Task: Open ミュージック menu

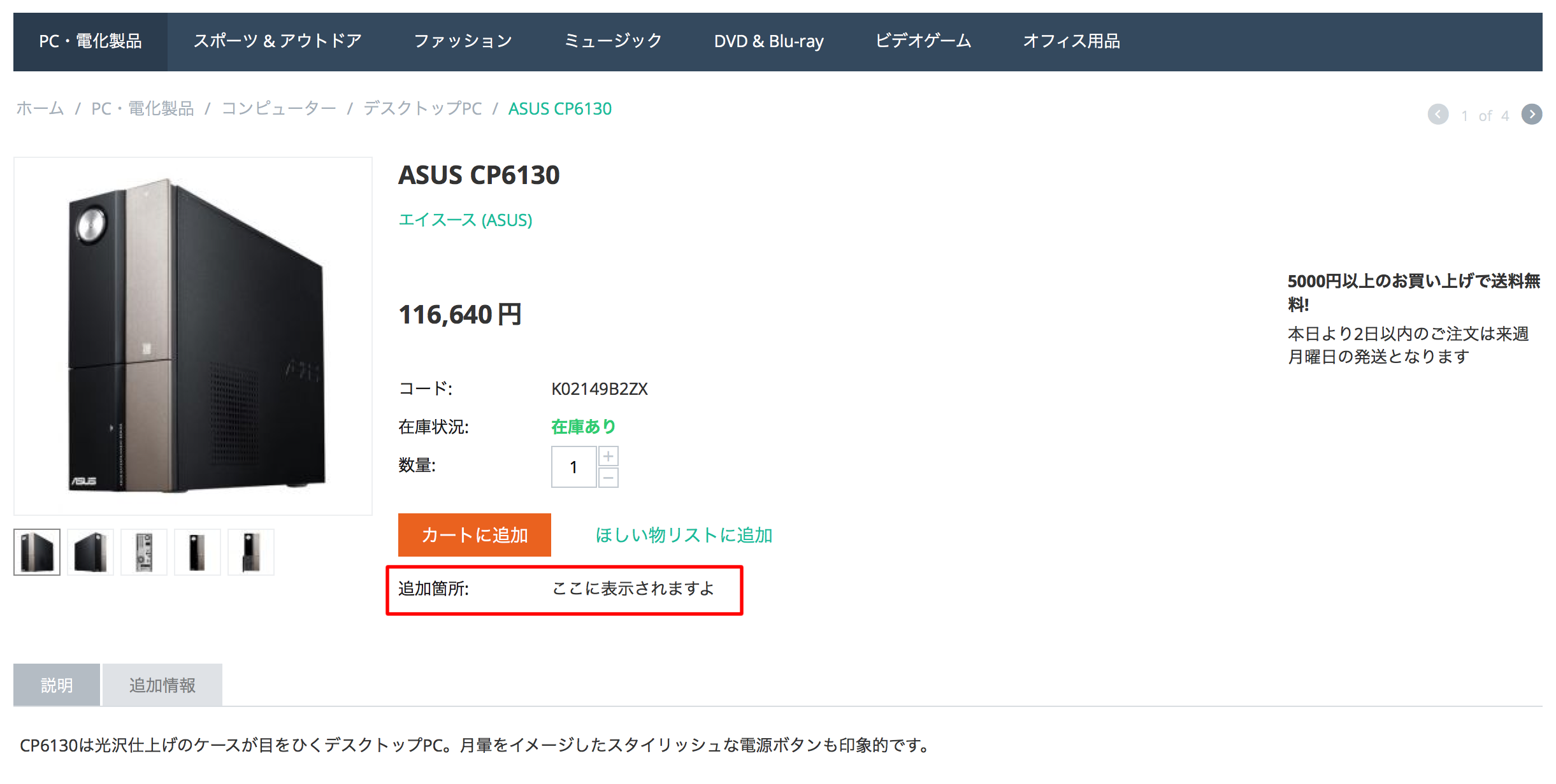Action: click(x=613, y=41)
